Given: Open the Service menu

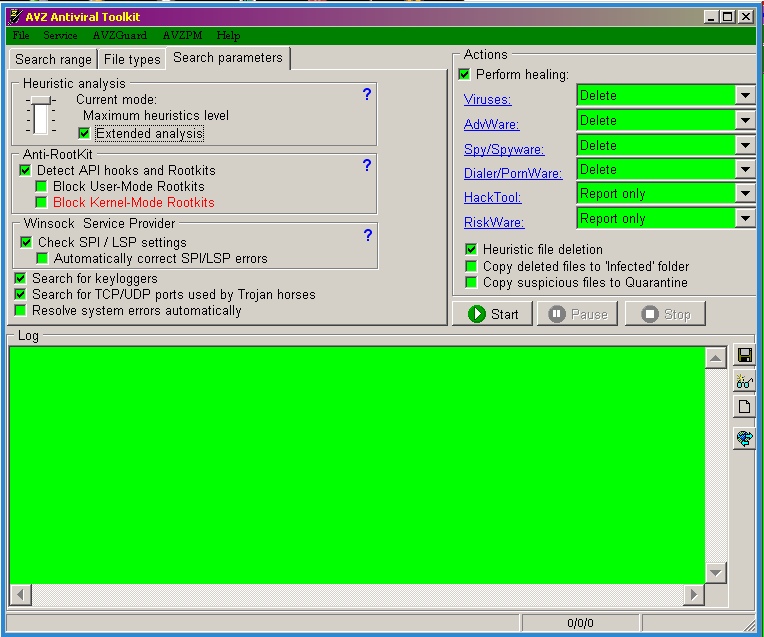Looking at the screenshot, I should coord(60,35).
